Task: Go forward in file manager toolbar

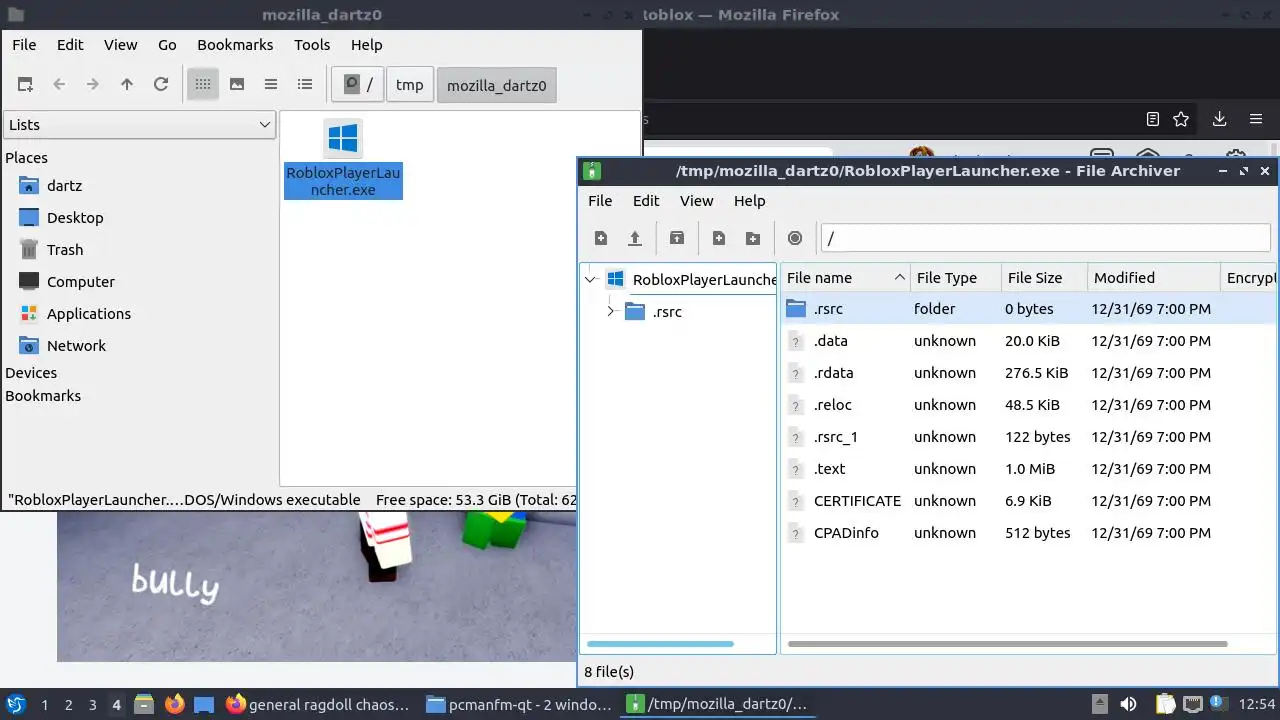Action: pyautogui.click(x=93, y=85)
